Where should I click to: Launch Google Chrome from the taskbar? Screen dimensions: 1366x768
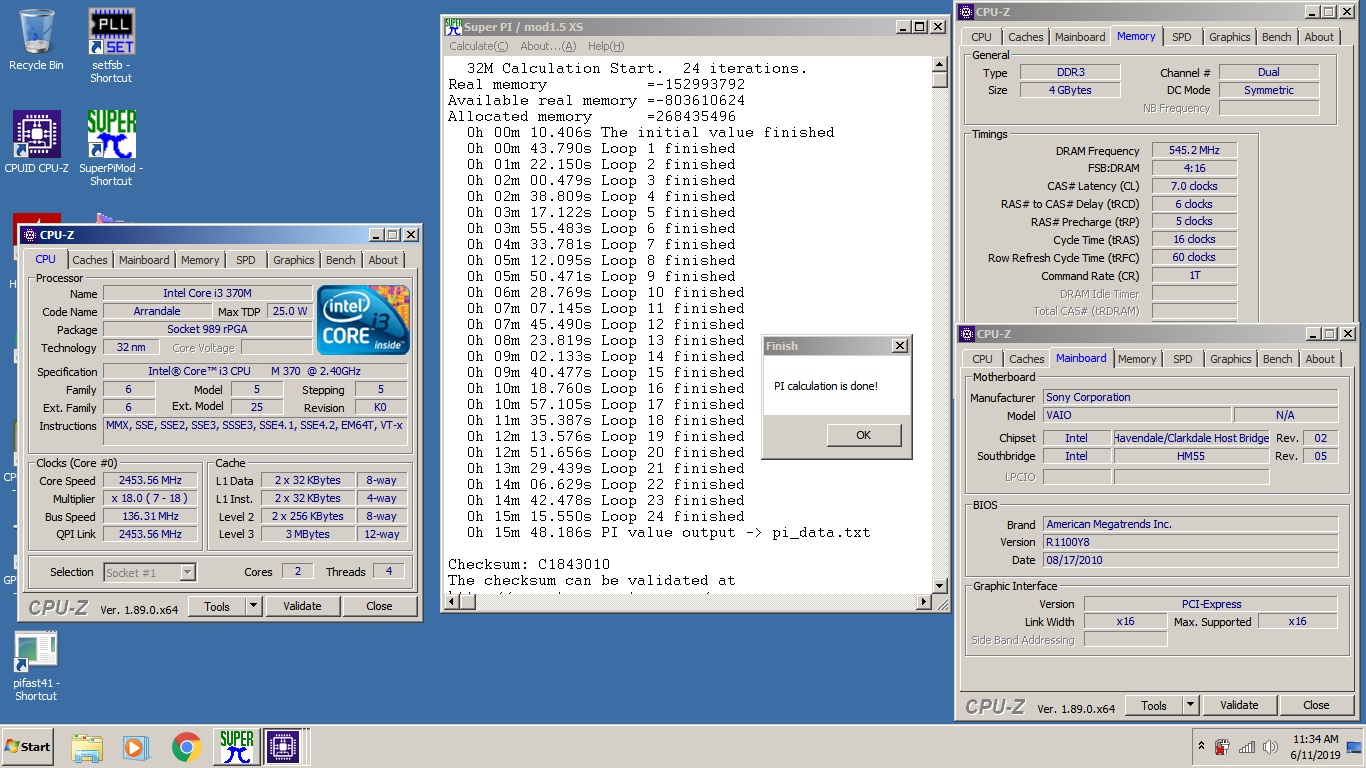click(x=186, y=747)
